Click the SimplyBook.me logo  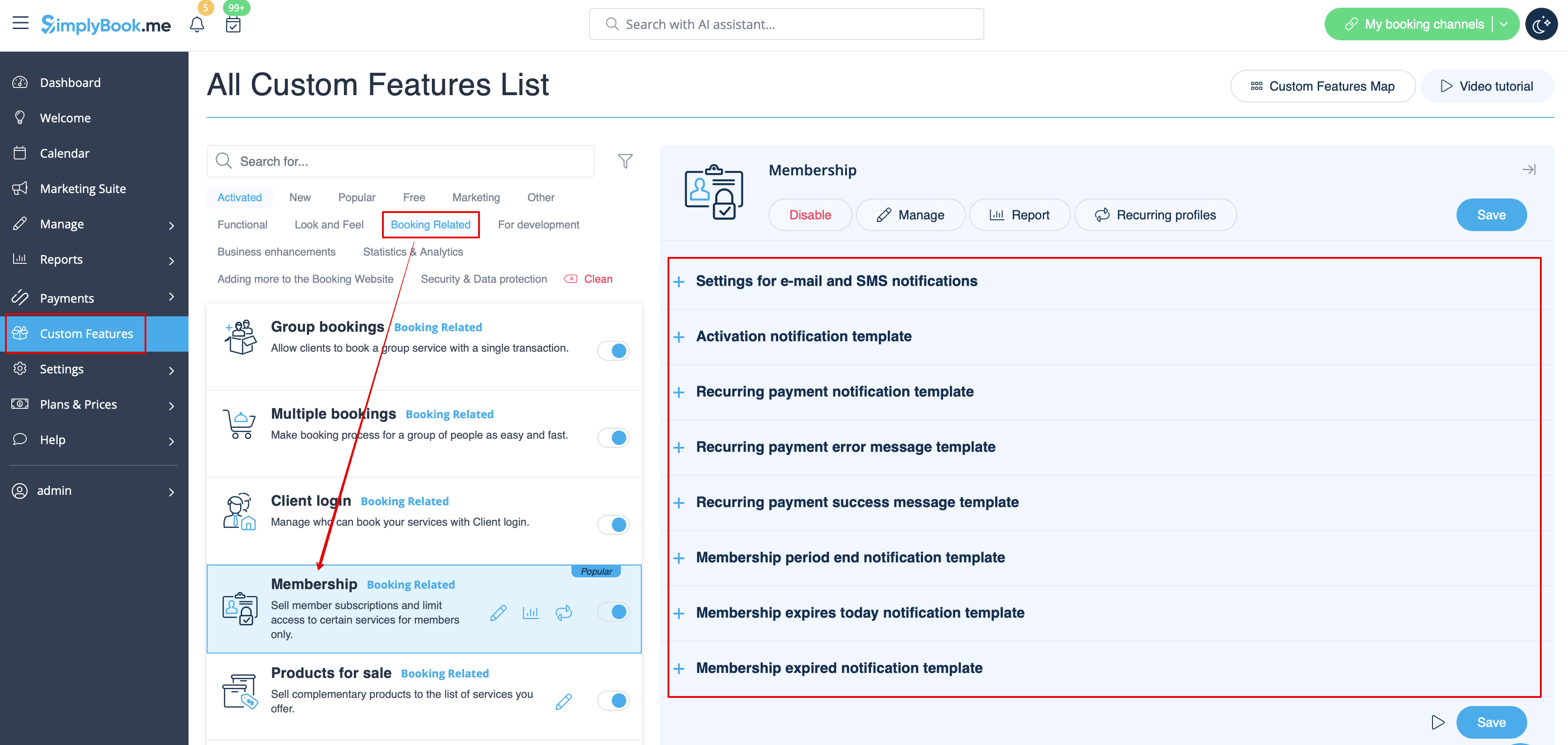coord(106,24)
